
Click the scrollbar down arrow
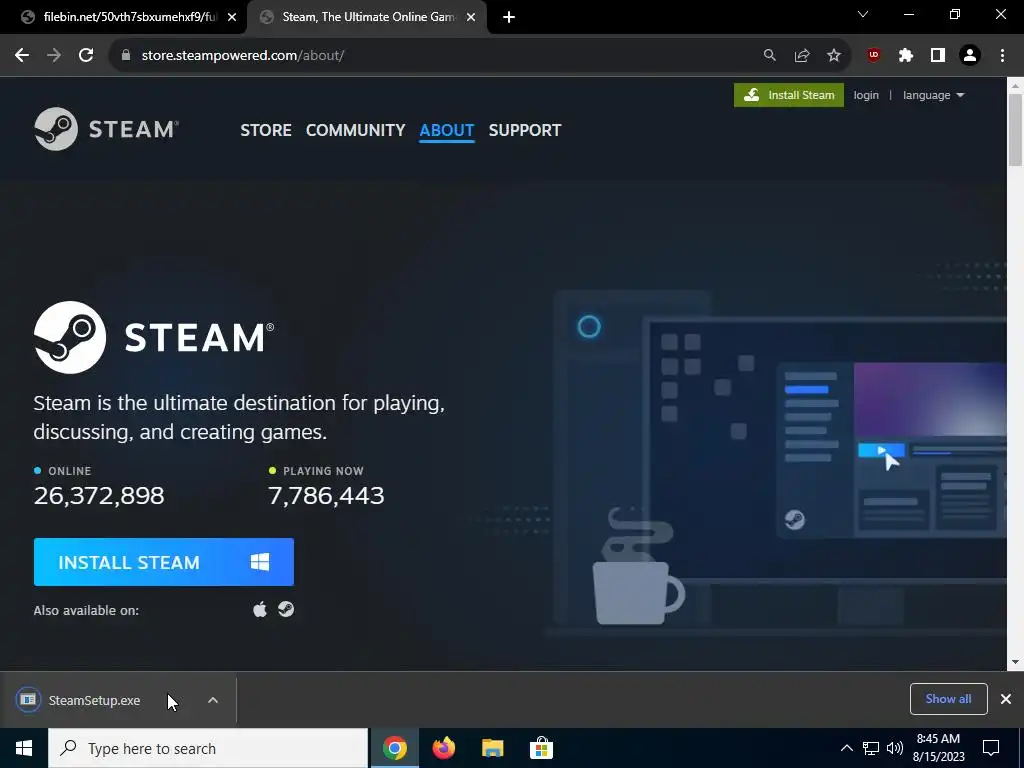1015,662
